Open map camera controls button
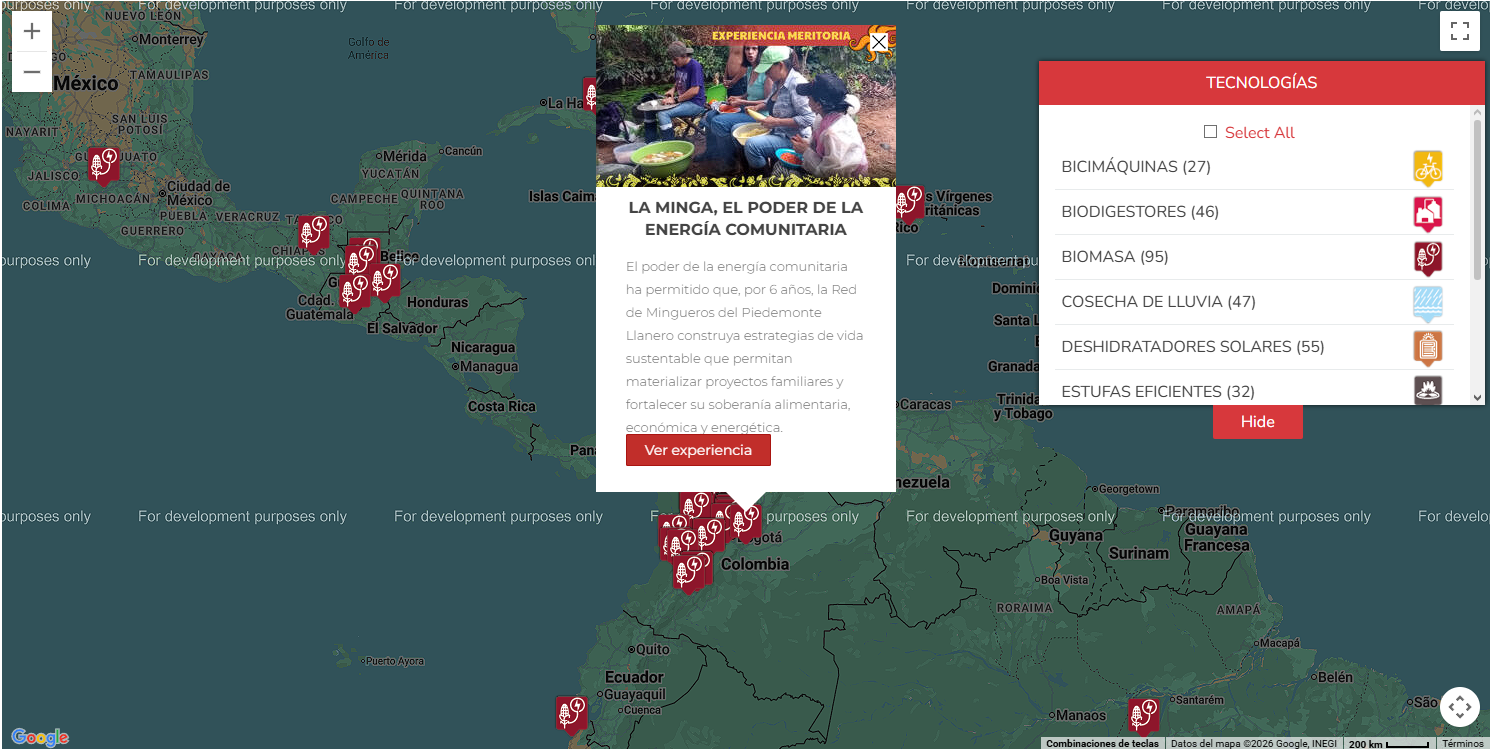The height and width of the screenshot is (749, 1490). 1459,707
